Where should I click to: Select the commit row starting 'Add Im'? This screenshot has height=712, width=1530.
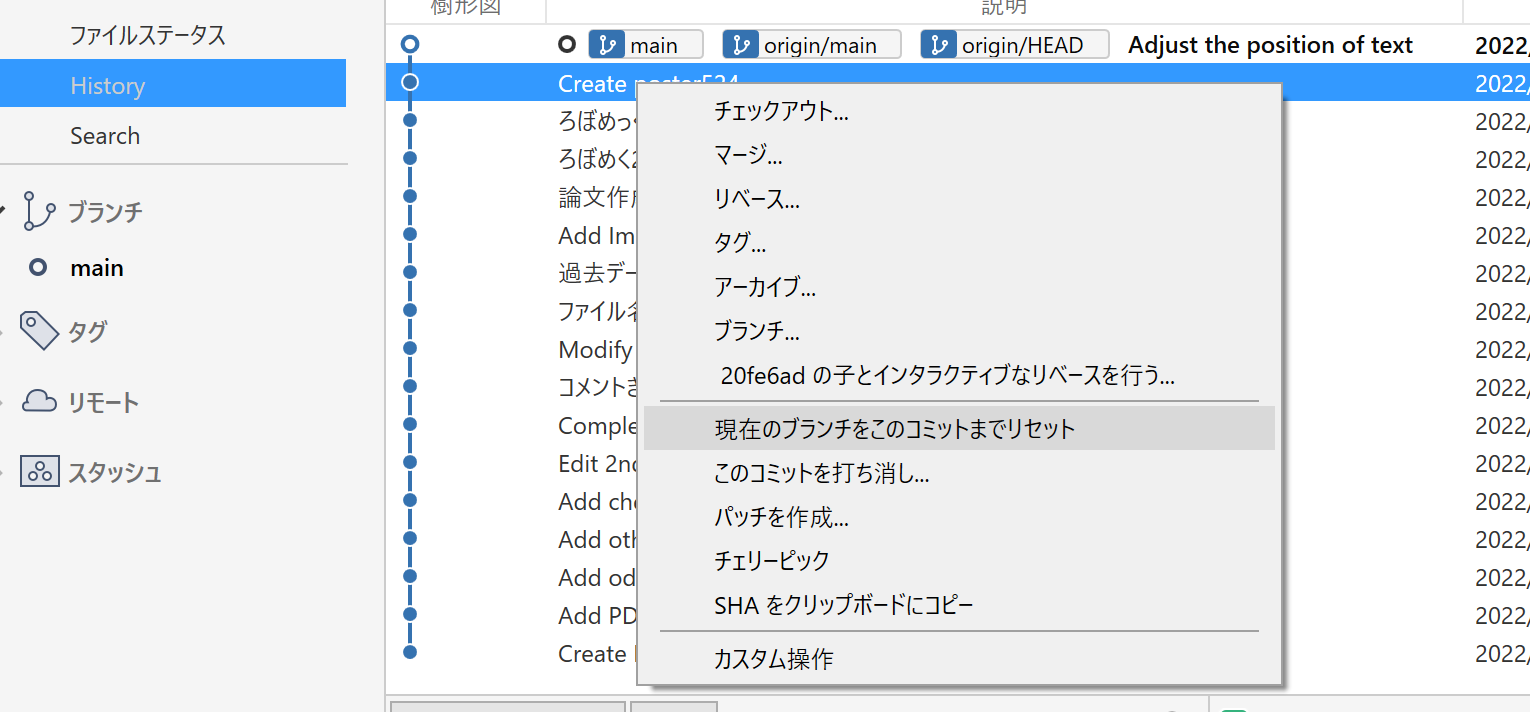click(x=596, y=235)
